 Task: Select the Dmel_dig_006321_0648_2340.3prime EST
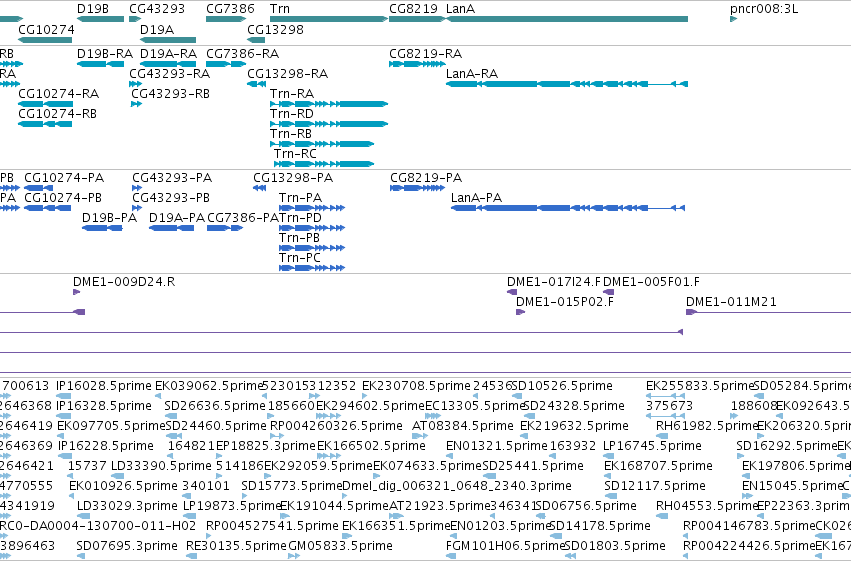pos(346,496)
